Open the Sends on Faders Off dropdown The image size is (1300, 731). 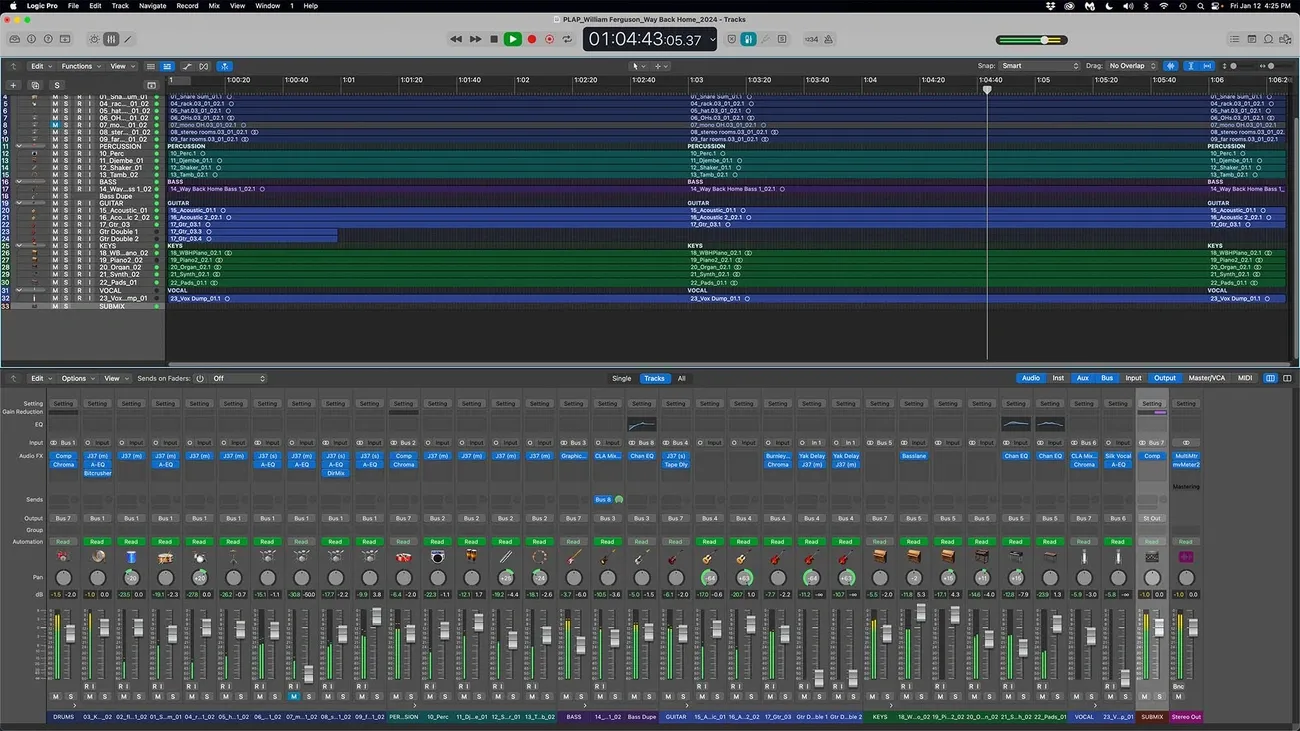(x=240, y=378)
